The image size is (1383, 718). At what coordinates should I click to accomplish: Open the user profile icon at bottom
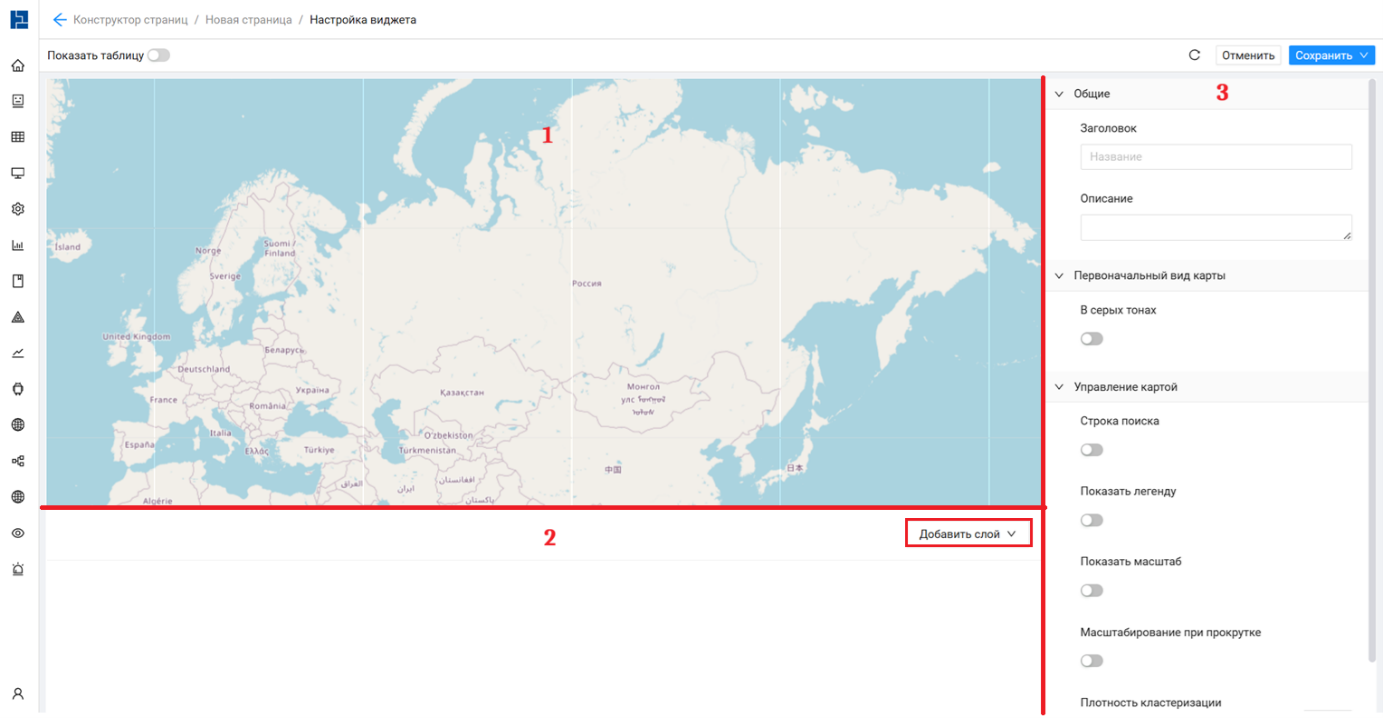pyautogui.click(x=18, y=694)
